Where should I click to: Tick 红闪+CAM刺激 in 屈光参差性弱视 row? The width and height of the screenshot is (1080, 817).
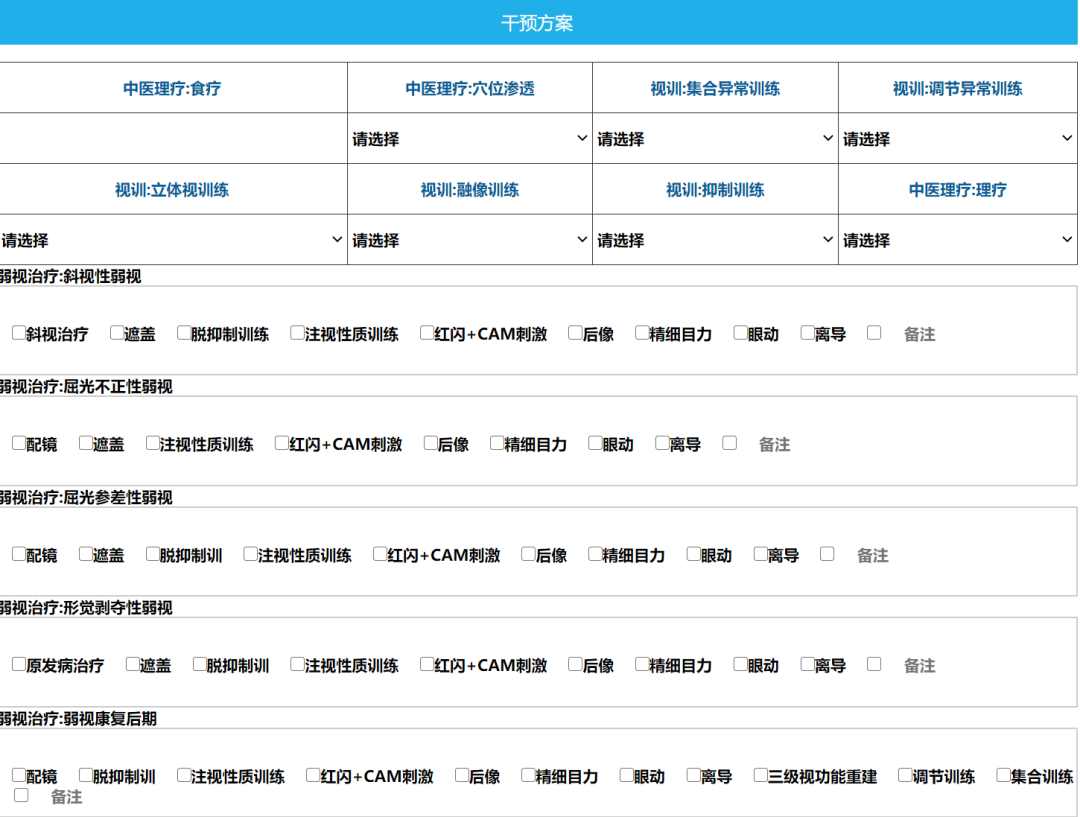(x=380, y=554)
